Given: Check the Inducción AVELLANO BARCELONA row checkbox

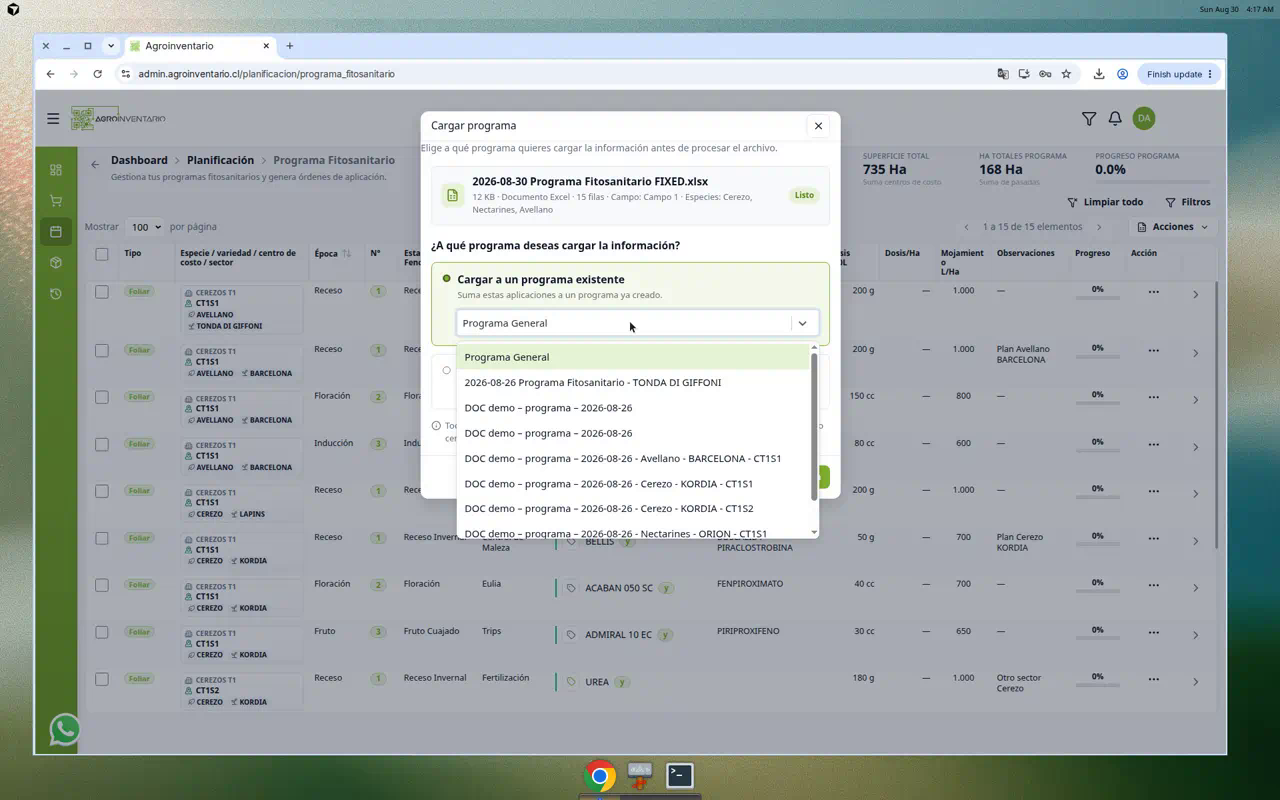Looking at the screenshot, I should (x=102, y=444).
